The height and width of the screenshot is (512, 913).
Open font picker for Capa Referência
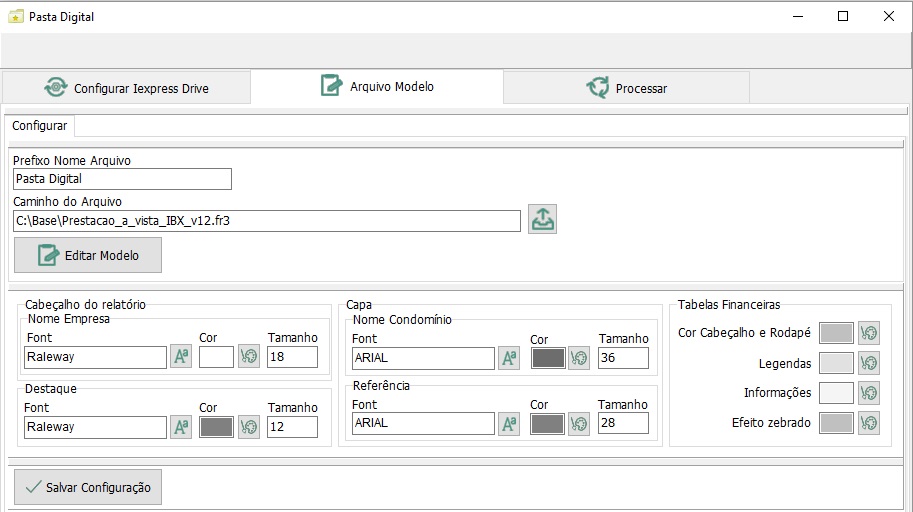(x=509, y=423)
